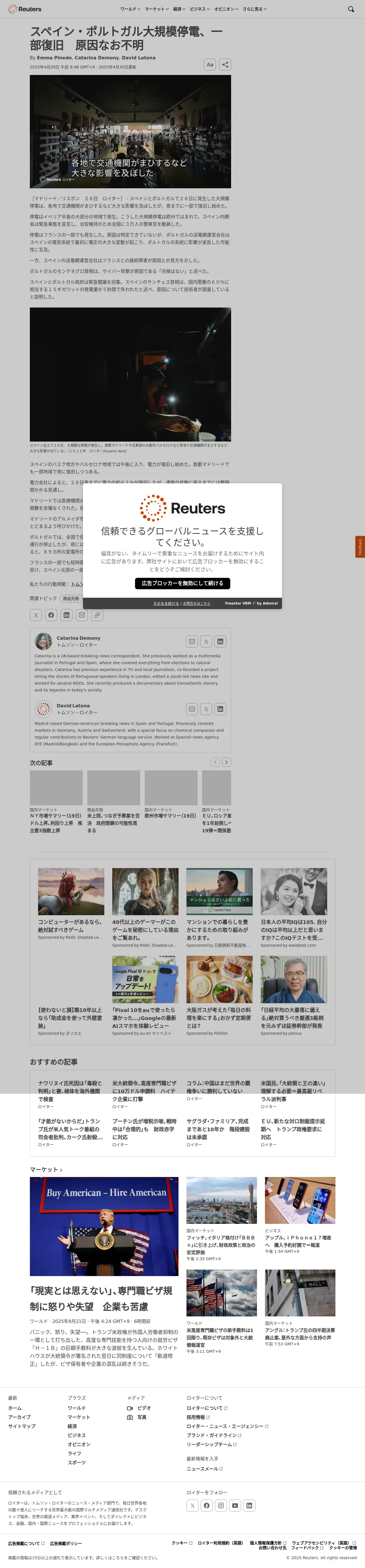365x1568 pixels.
Task: Open ホーム in the footer menu
Action: [x=14, y=1408]
